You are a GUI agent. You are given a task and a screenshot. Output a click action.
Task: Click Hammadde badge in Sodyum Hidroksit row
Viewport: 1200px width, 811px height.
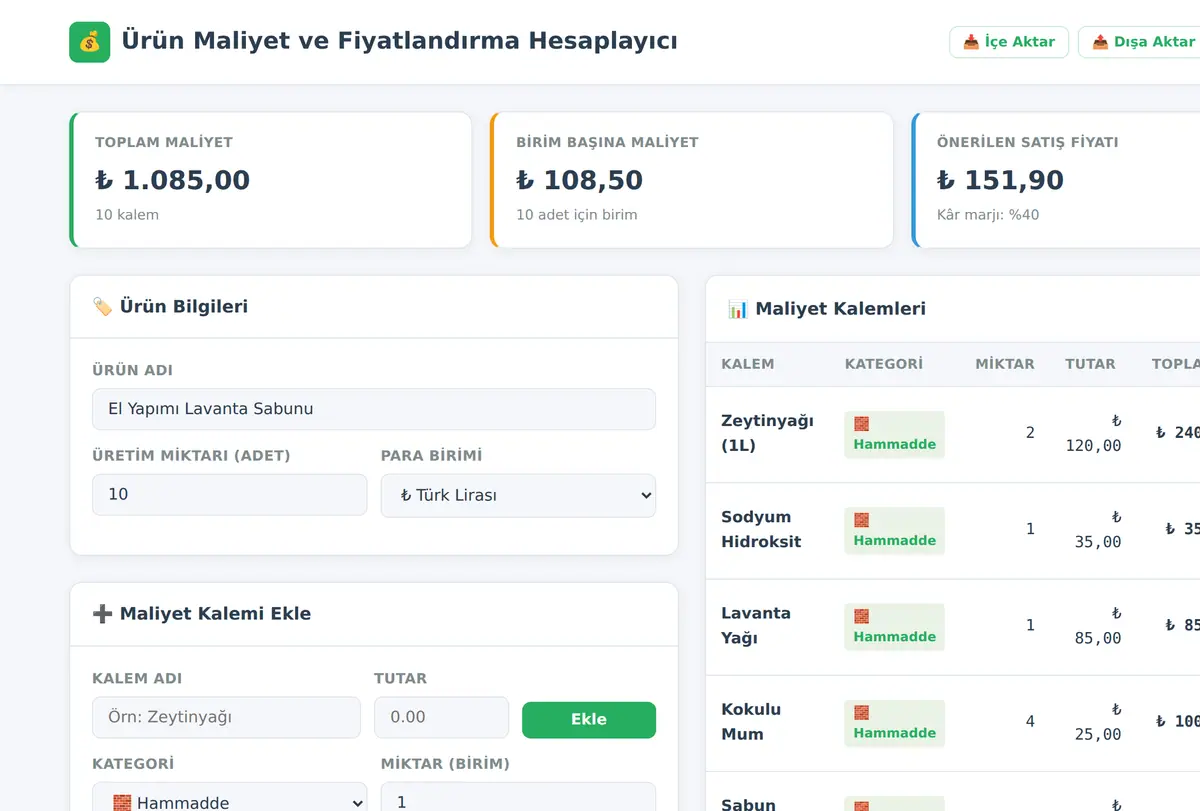click(x=895, y=530)
